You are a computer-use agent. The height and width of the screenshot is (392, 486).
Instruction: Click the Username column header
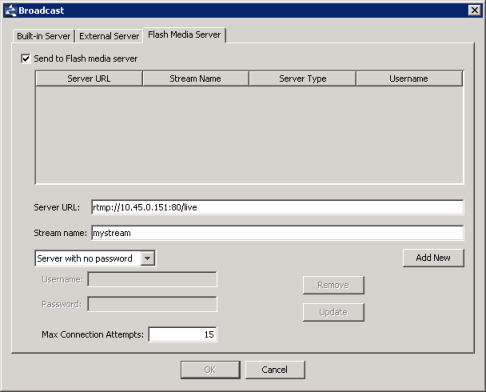[409, 79]
